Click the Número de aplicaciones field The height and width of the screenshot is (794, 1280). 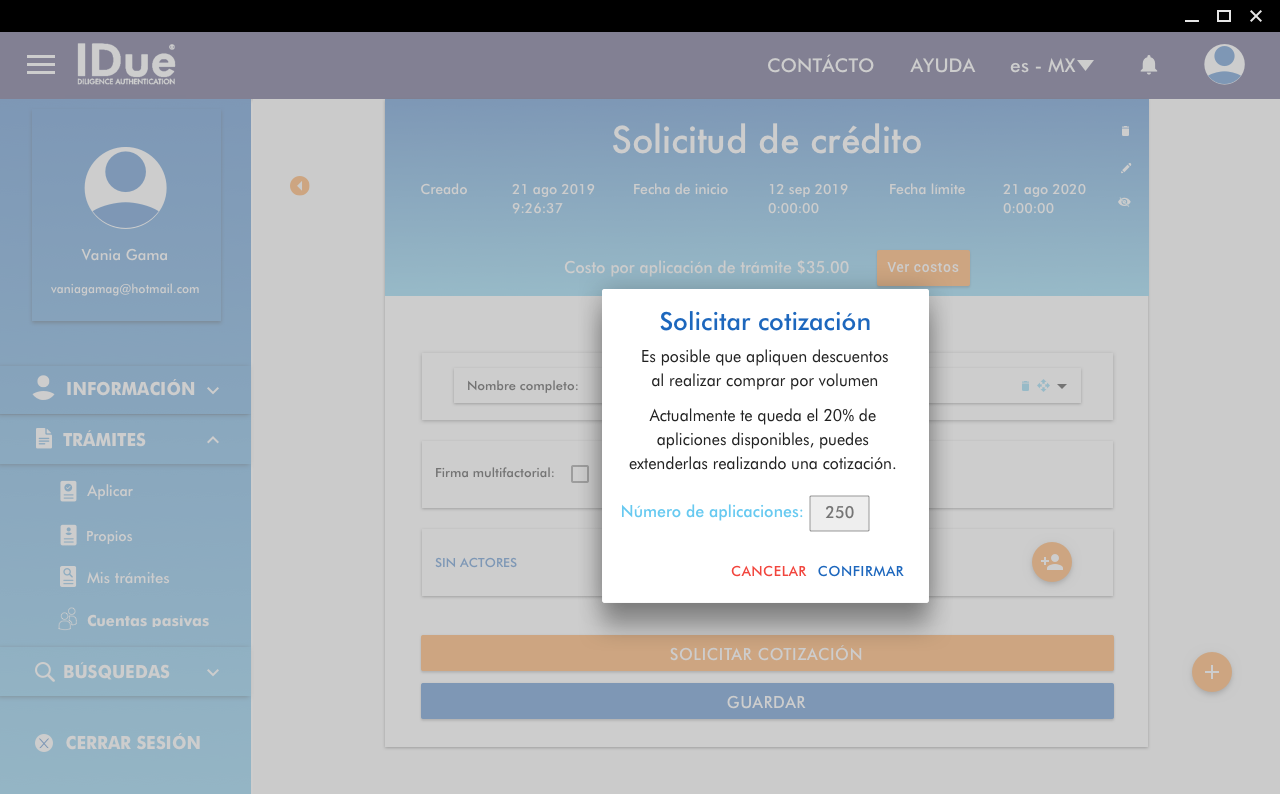tap(839, 513)
